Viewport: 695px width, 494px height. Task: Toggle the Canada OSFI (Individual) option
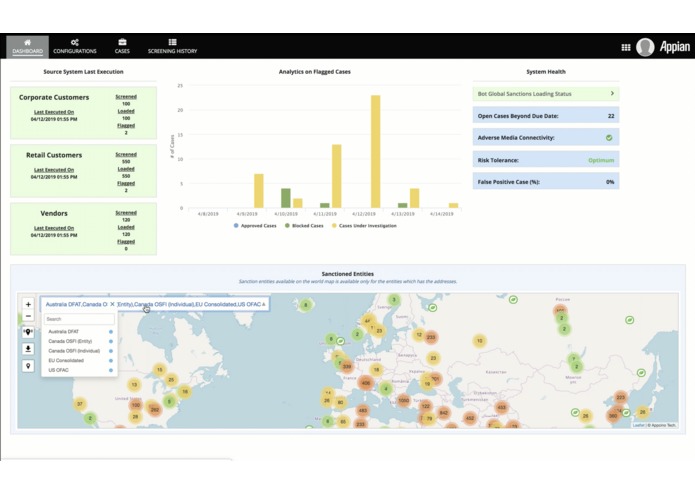[79, 351]
